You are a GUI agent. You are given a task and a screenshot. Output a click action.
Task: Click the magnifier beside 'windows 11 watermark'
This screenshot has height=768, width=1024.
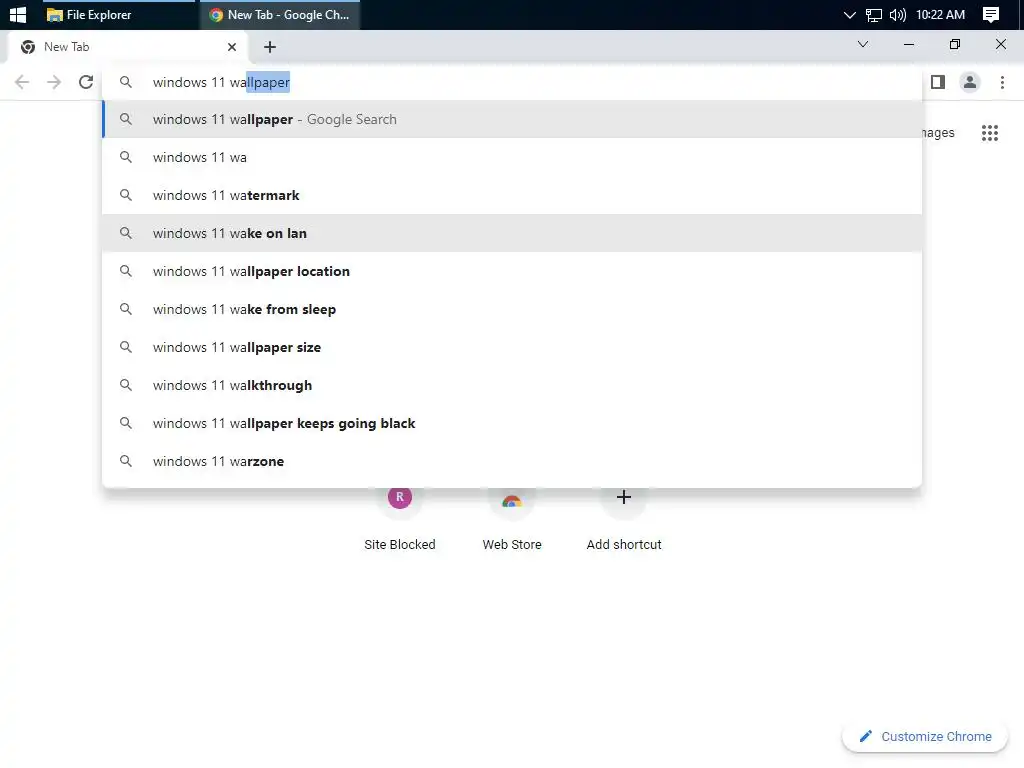[x=125, y=195]
